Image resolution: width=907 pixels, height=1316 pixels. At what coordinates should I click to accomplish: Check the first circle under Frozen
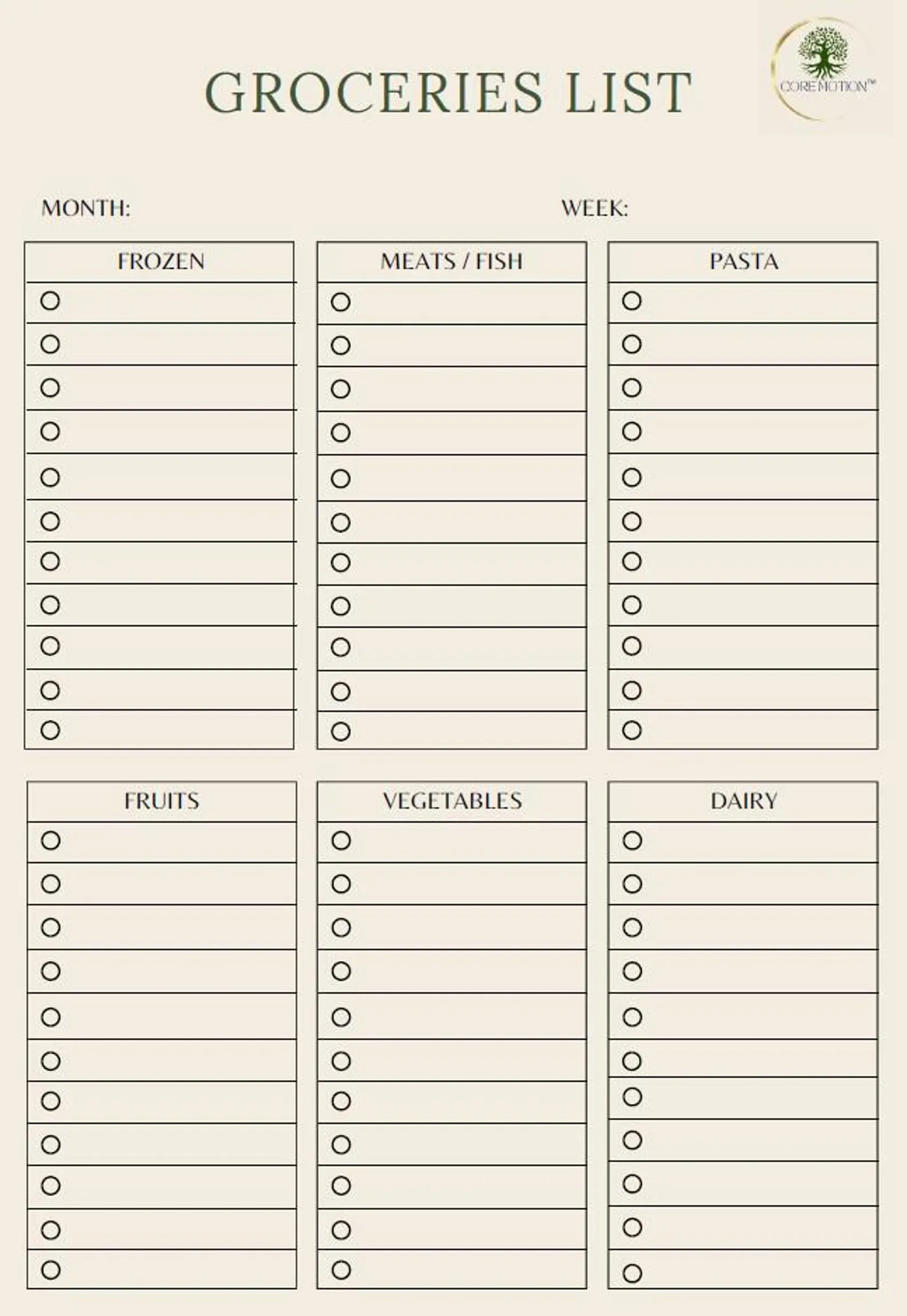[50, 301]
